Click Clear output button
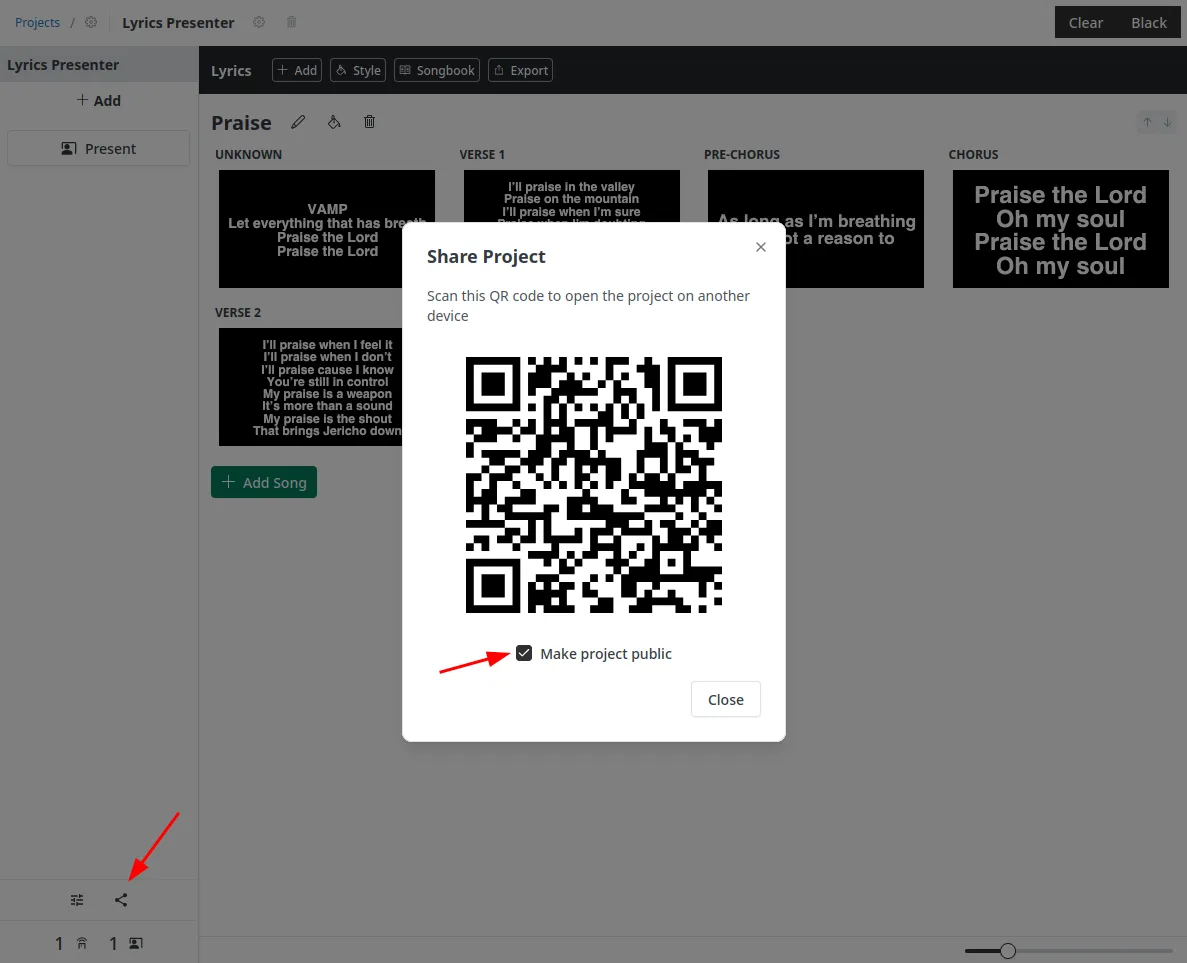 click(1086, 23)
